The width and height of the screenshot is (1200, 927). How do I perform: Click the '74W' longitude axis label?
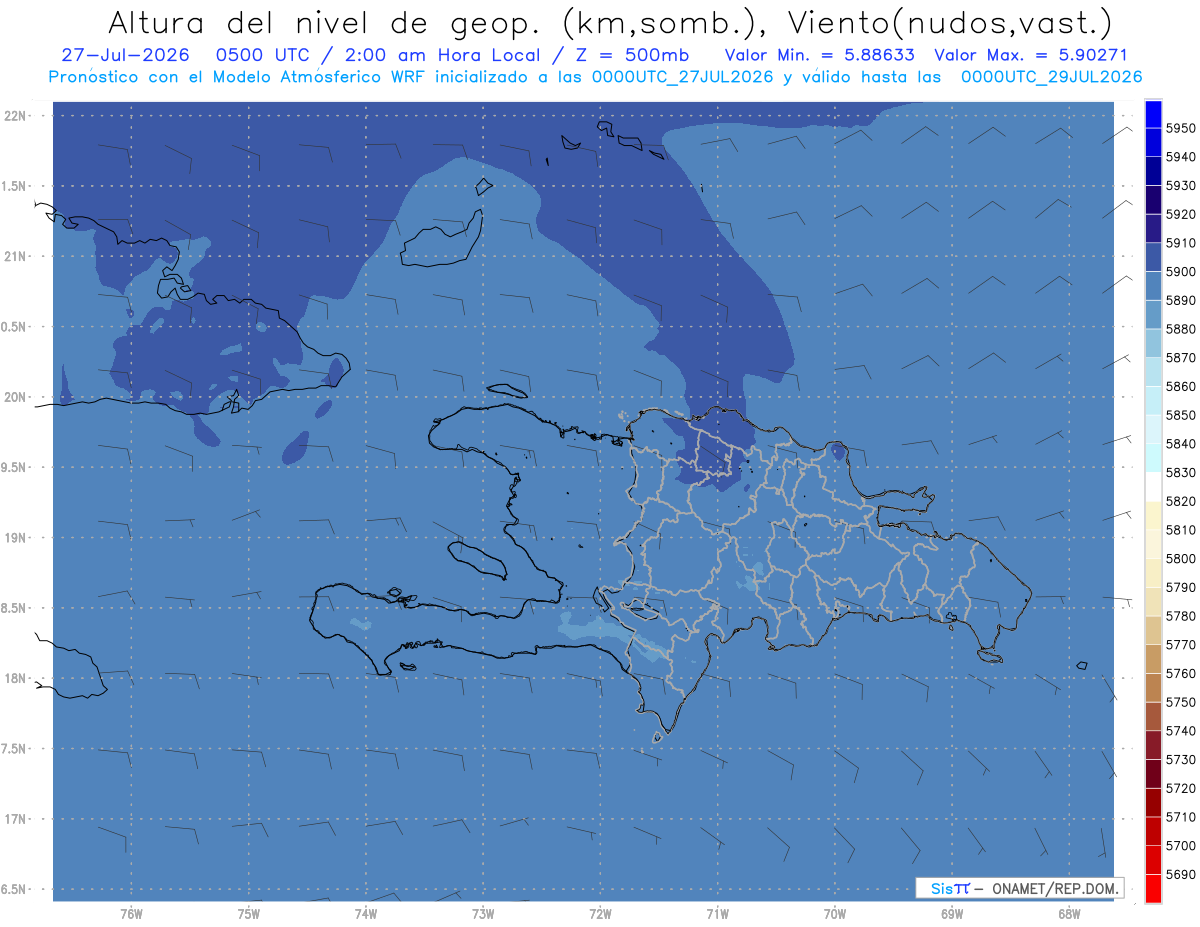click(366, 913)
